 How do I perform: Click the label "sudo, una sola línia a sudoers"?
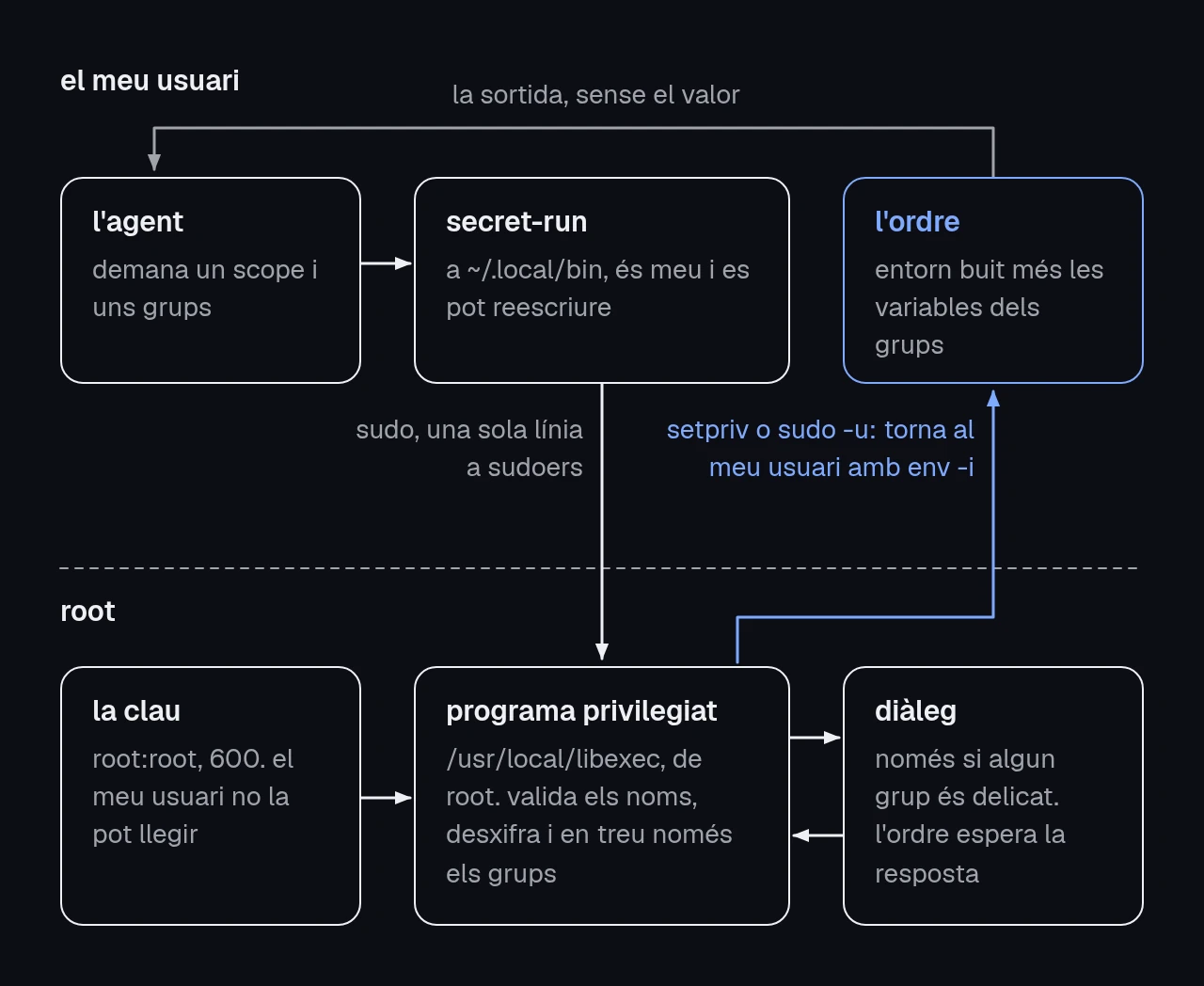(x=469, y=449)
